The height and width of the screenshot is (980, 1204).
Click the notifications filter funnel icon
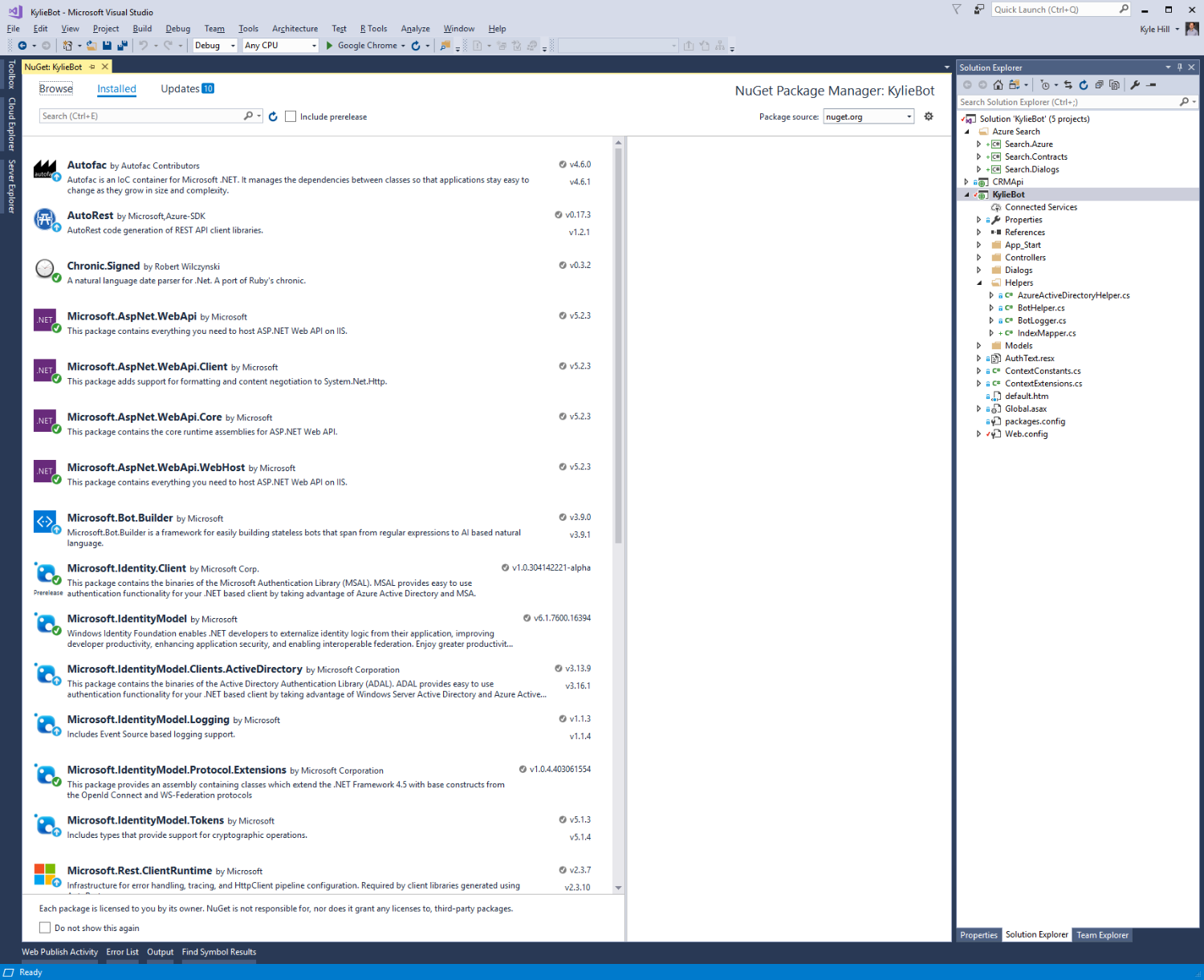click(x=956, y=10)
